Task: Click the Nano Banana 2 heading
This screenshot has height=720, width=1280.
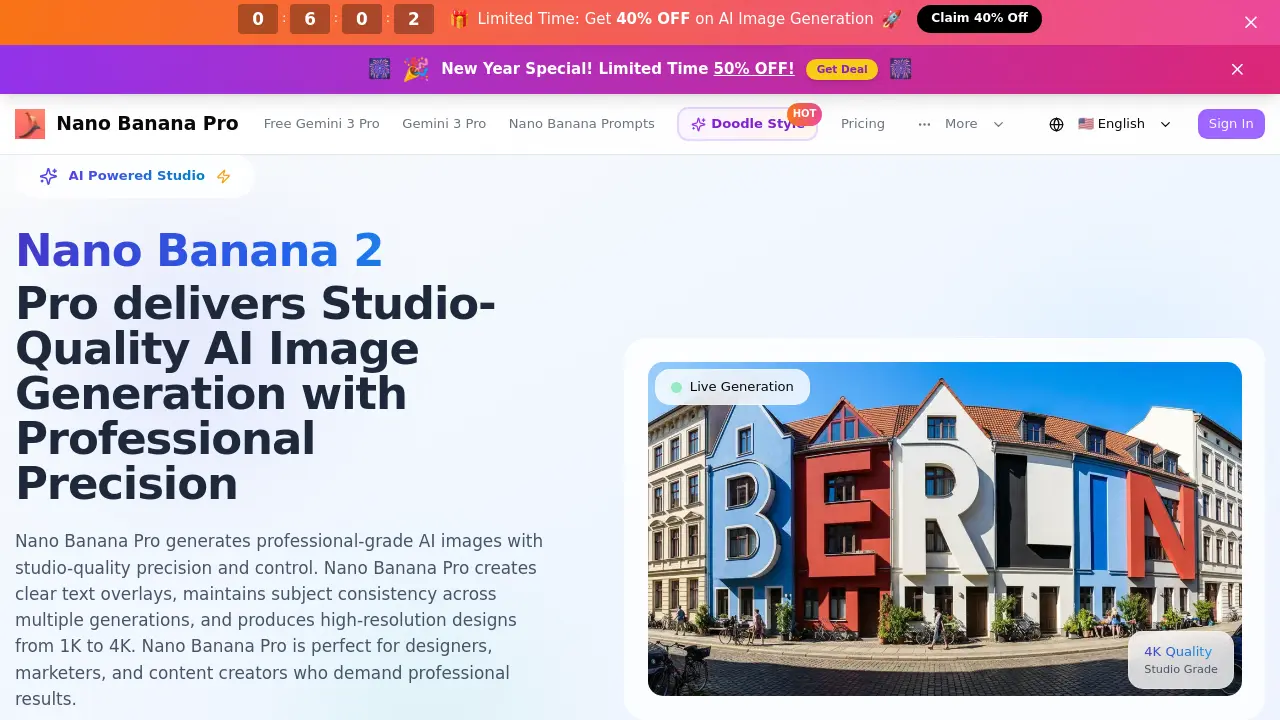Action: (x=199, y=250)
